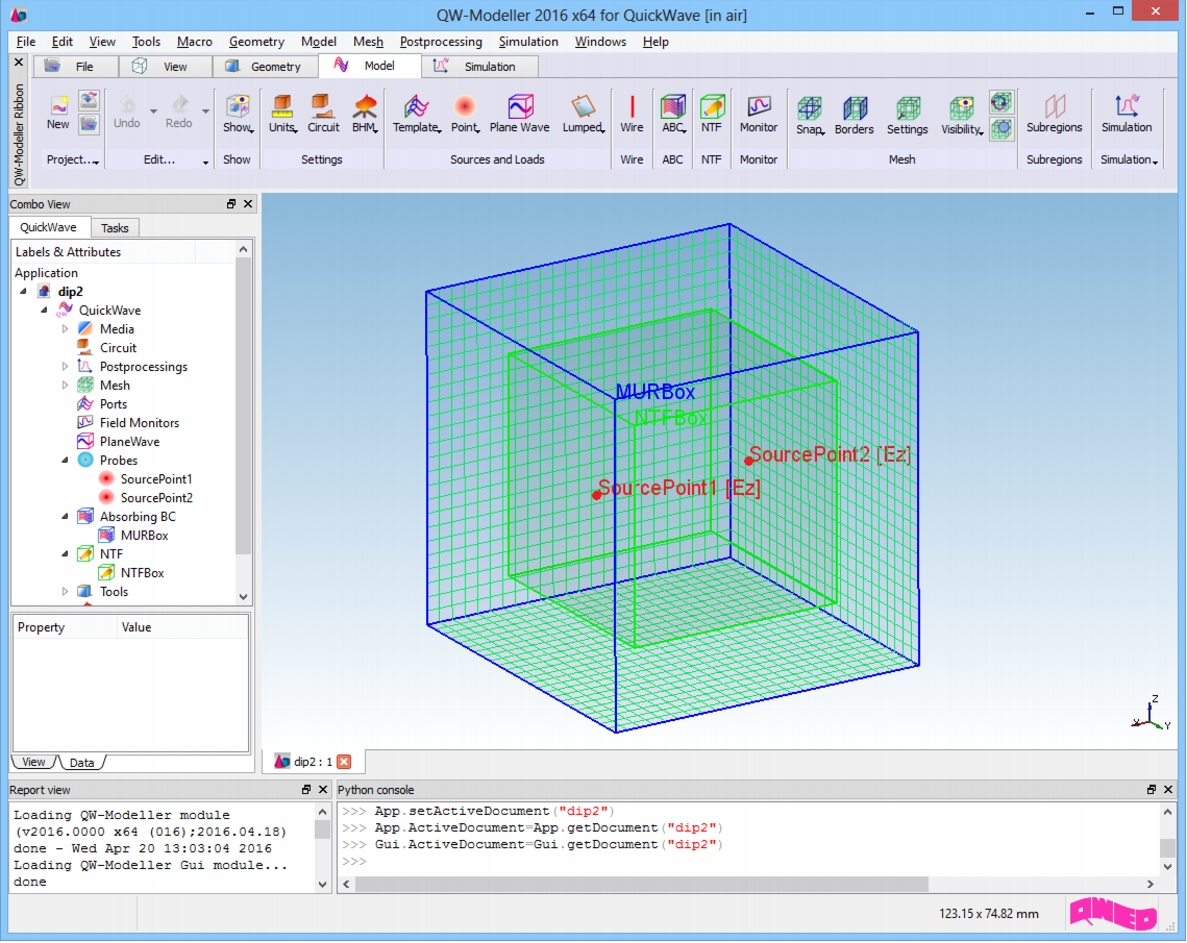Select the Point source tool
This screenshot has width=1187, height=943.
click(x=465, y=114)
